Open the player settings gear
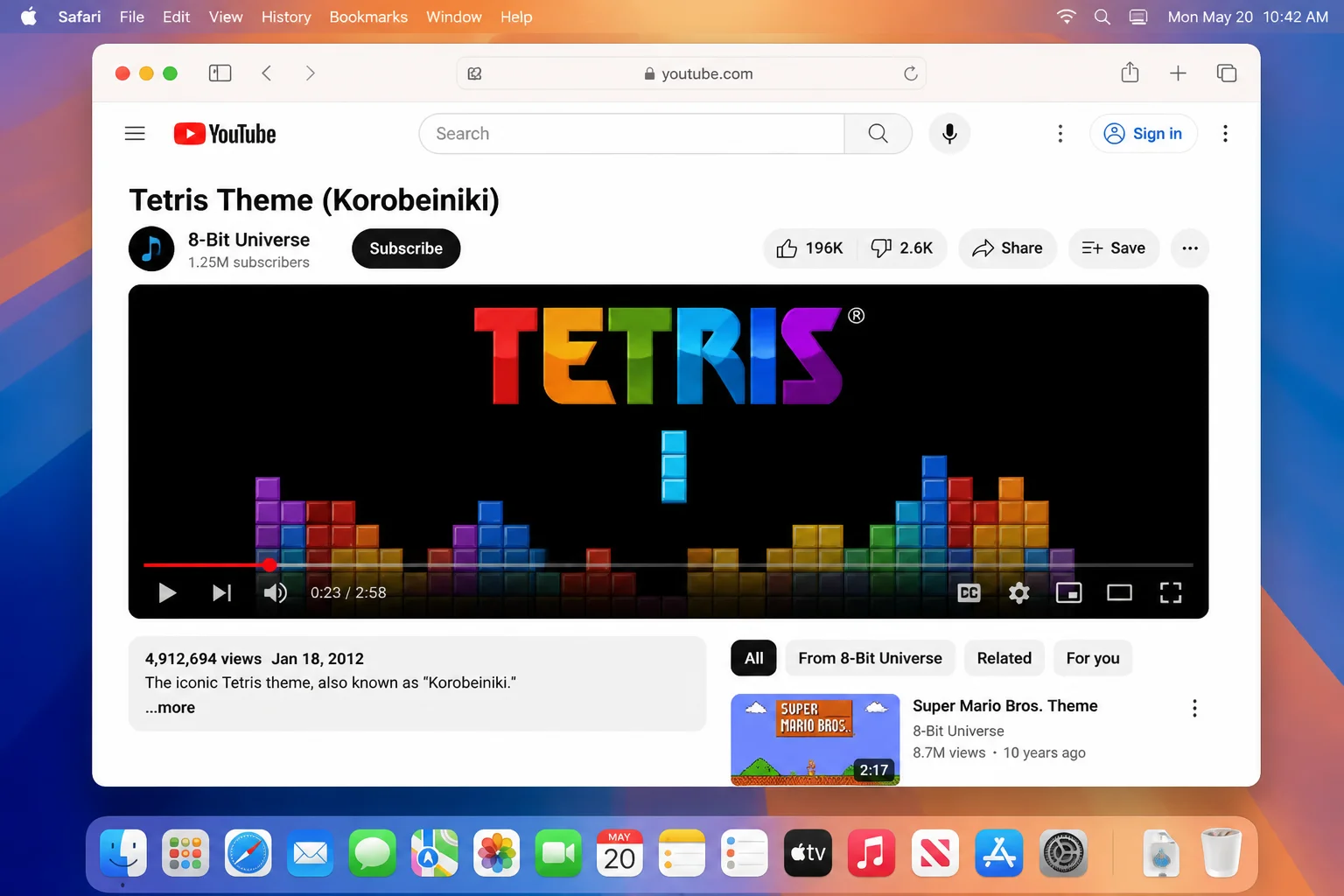Image resolution: width=1344 pixels, height=896 pixels. (x=1018, y=593)
